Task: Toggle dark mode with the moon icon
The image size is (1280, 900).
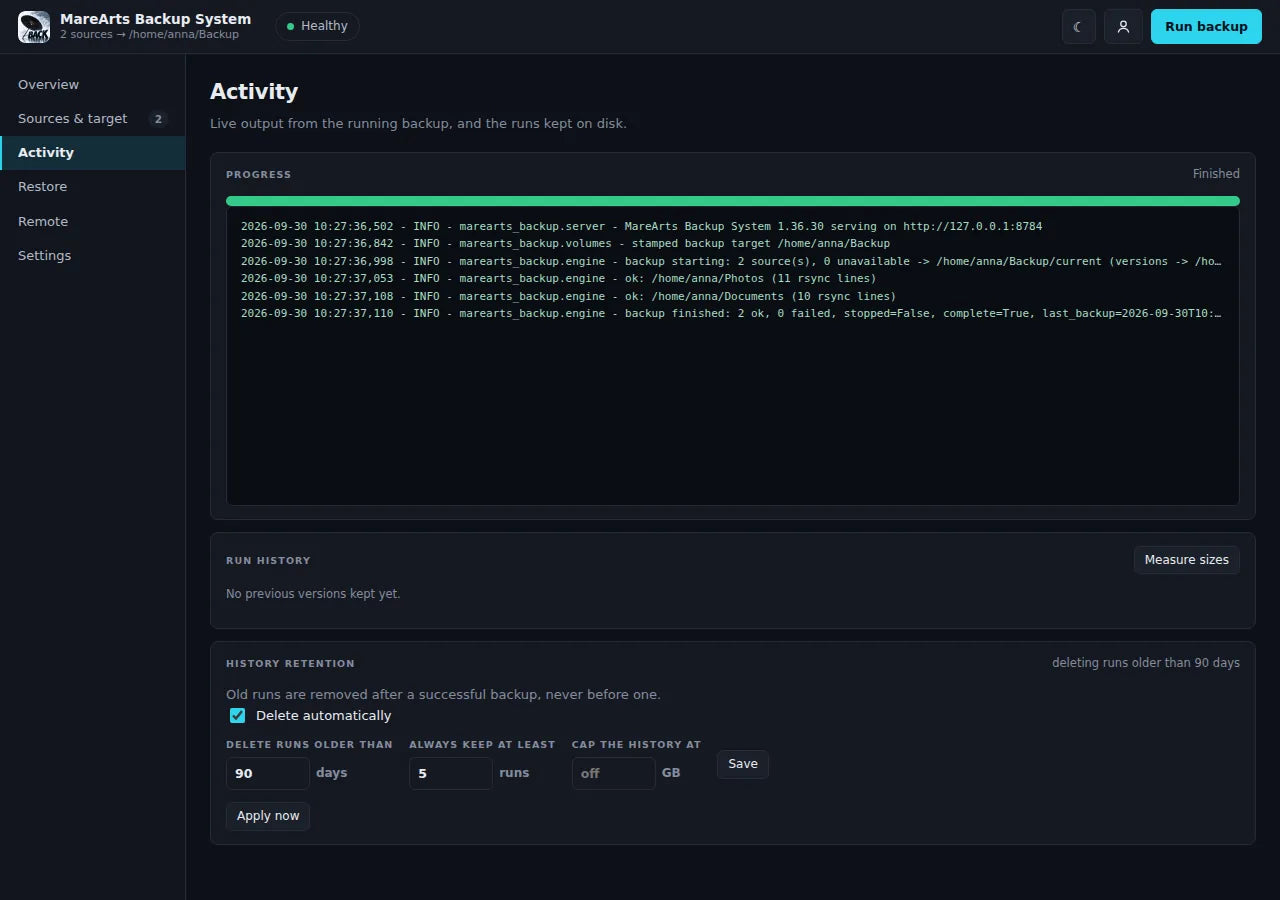Action: coord(1078,27)
